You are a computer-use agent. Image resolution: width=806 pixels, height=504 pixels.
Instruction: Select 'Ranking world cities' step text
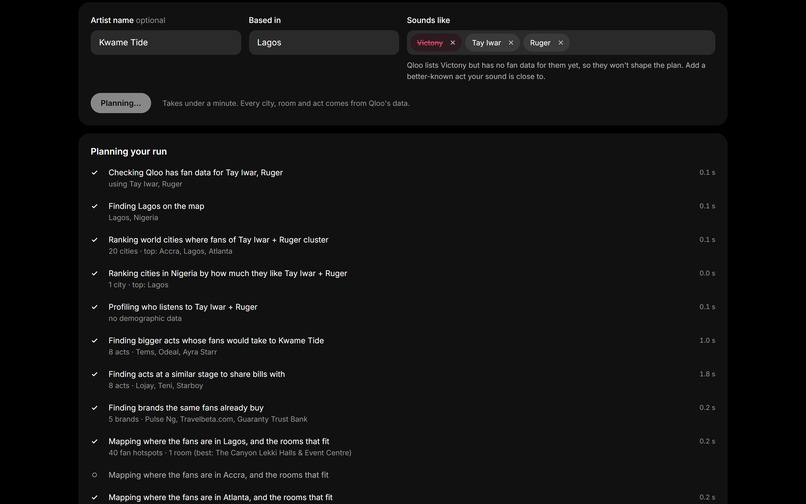coord(218,240)
